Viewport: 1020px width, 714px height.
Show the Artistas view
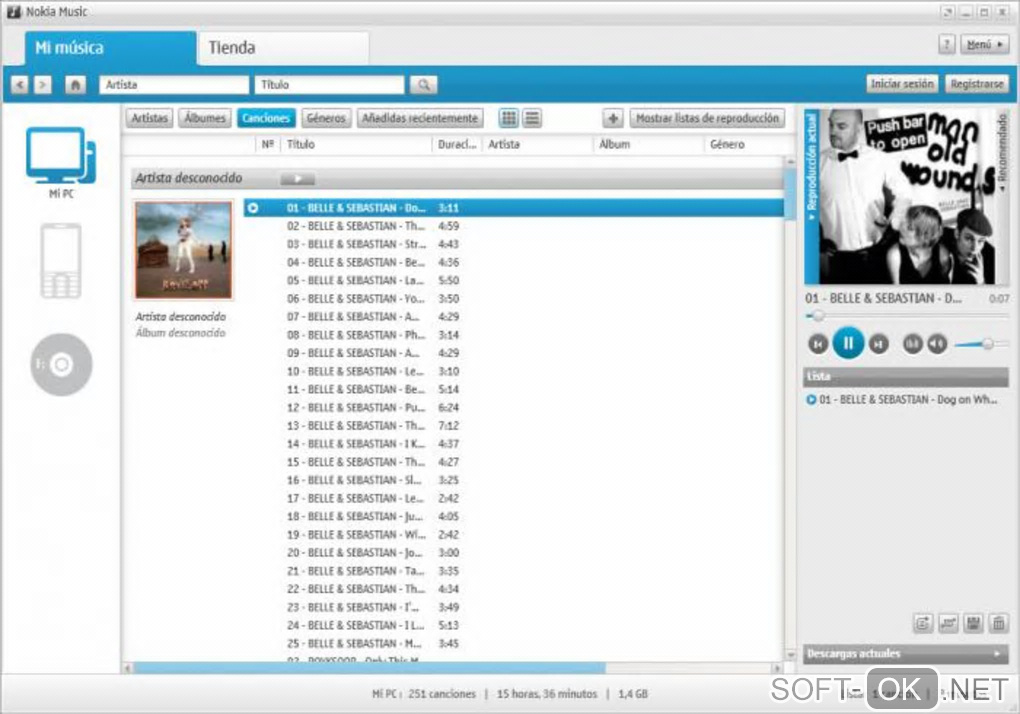pos(150,118)
